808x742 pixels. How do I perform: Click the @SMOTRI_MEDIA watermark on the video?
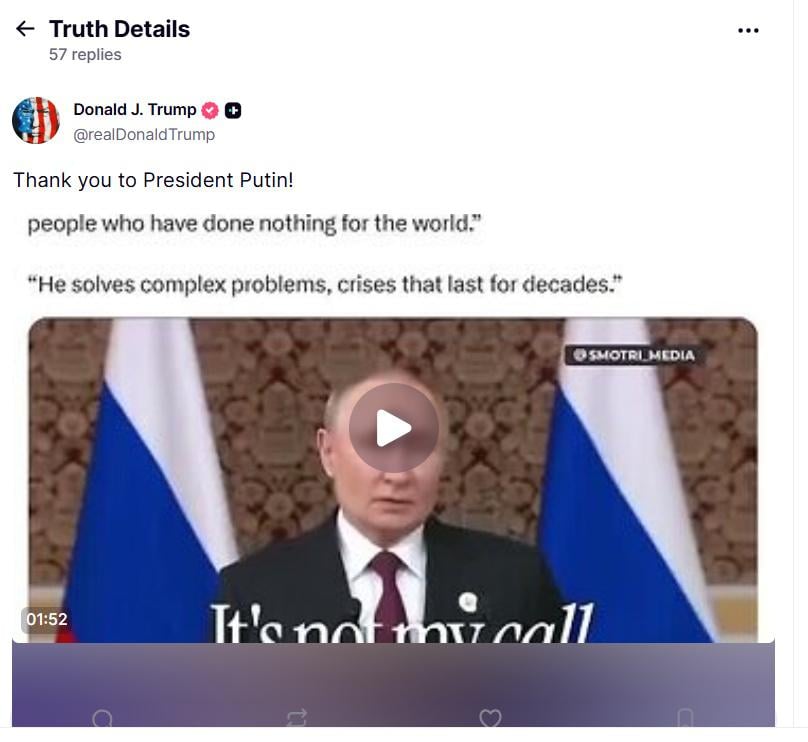click(x=634, y=355)
